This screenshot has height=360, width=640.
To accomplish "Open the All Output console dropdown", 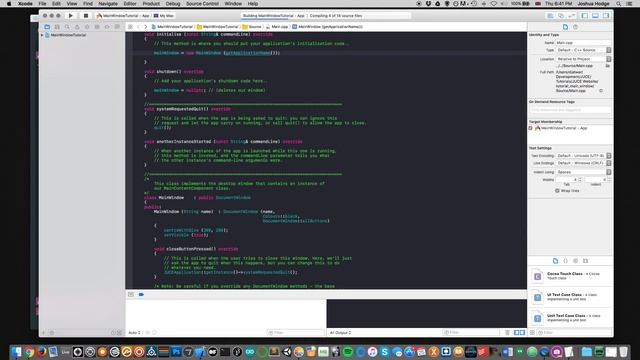I will tap(340, 333).
